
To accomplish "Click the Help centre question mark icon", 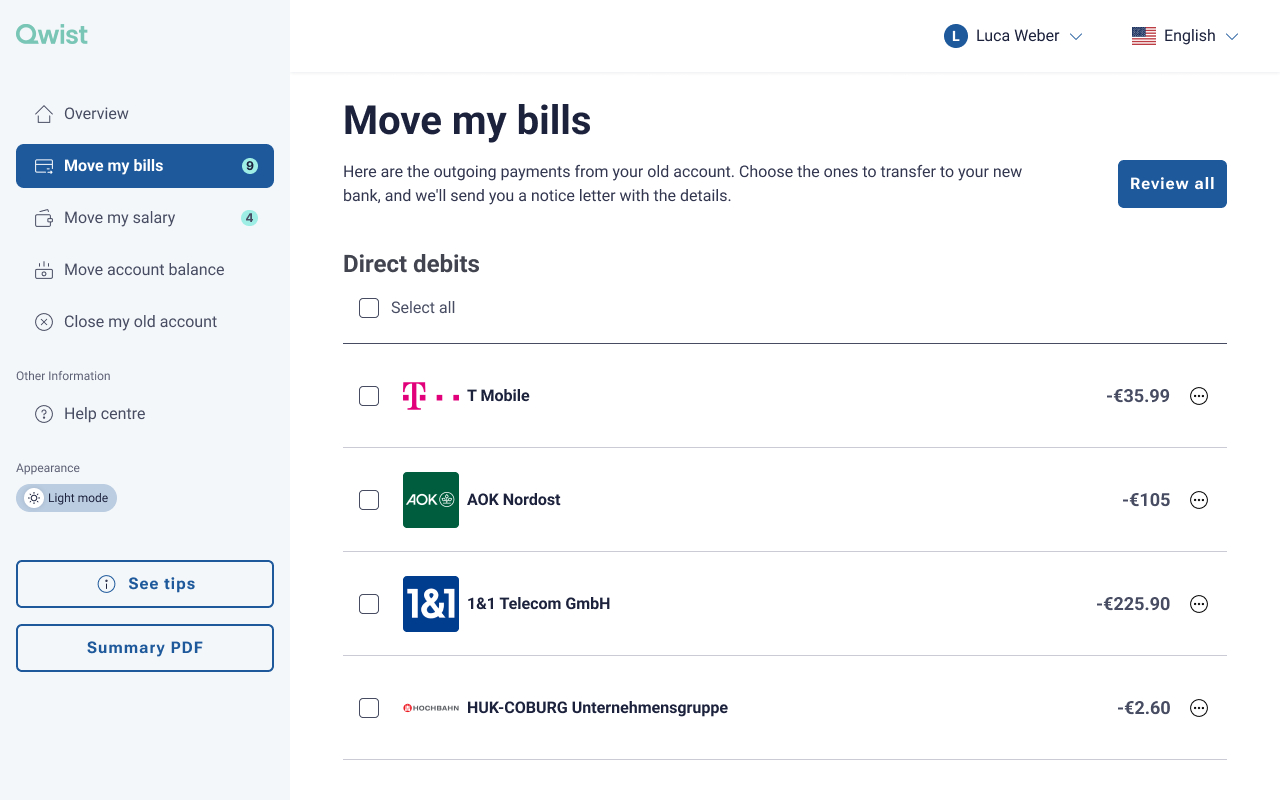I will point(44,414).
